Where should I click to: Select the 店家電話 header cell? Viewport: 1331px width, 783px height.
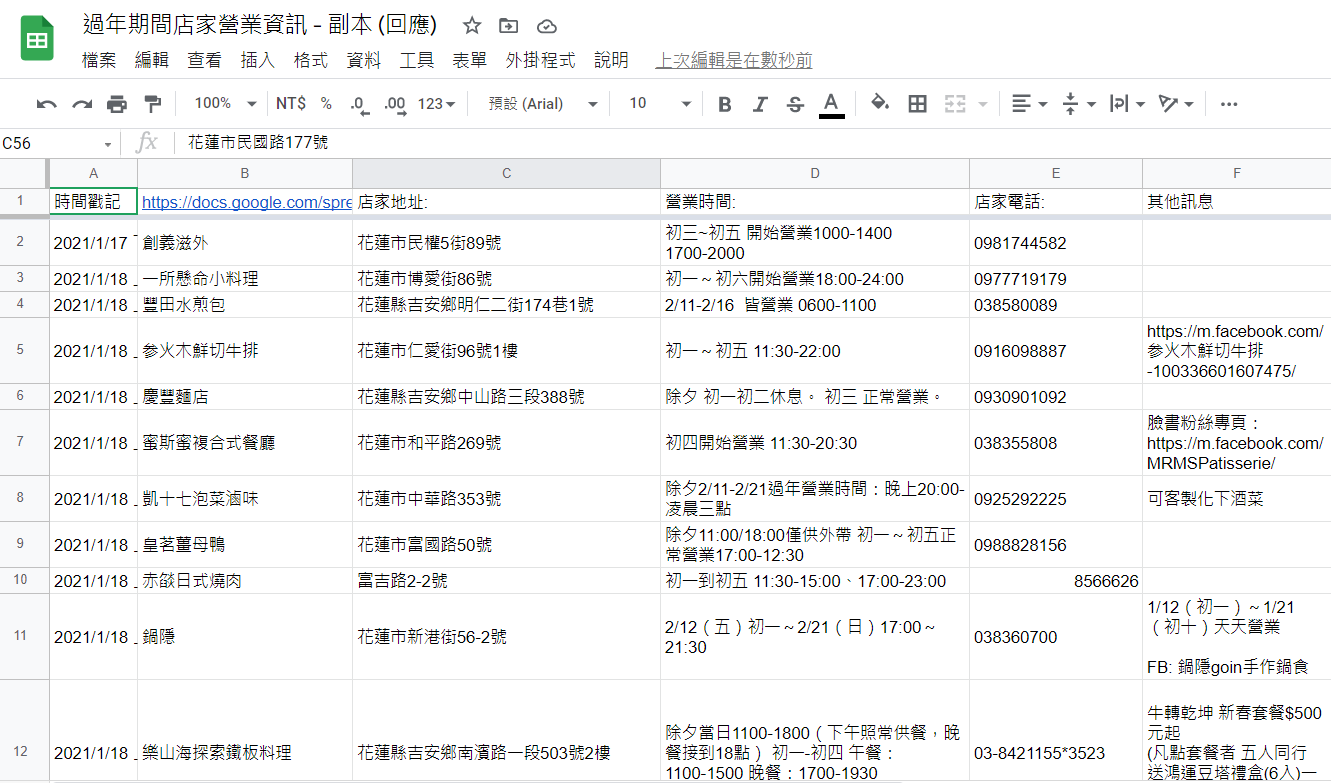click(1056, 202)
